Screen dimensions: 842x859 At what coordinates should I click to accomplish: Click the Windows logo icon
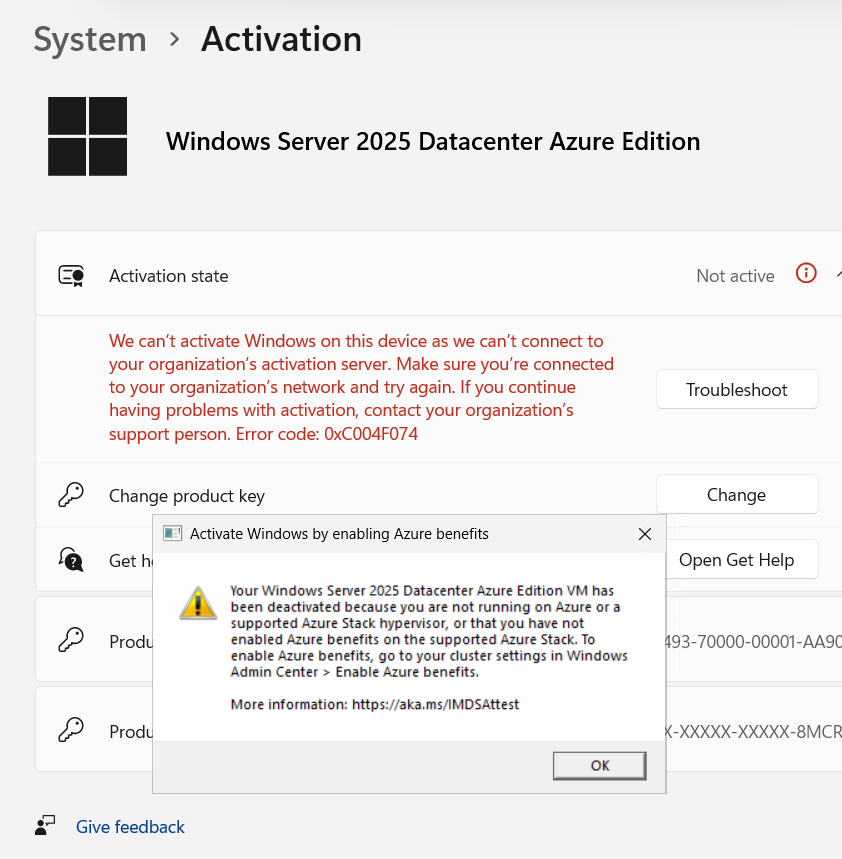pos(88,136)
